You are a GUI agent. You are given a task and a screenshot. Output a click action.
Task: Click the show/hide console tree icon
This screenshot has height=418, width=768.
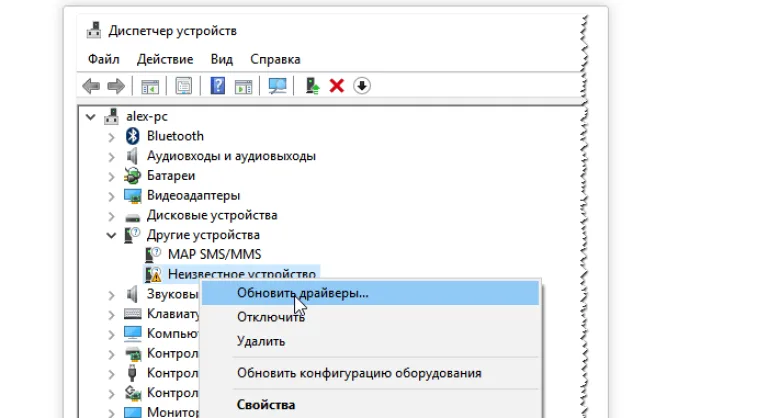point(150,86)
